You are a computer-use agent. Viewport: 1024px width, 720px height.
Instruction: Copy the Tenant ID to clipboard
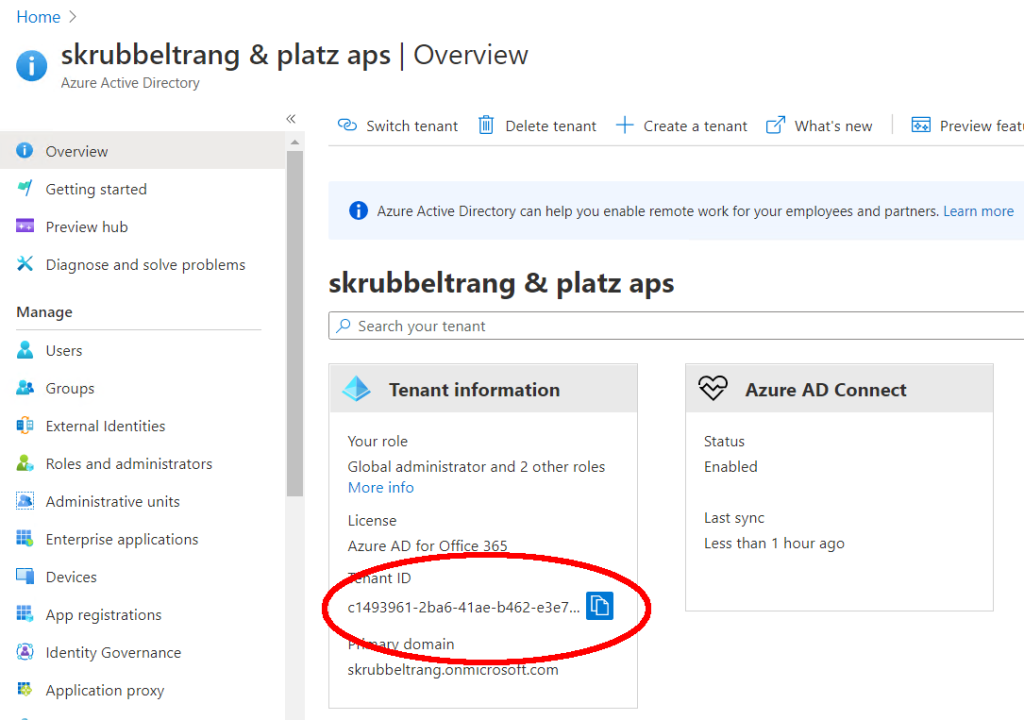click(599, 606)
